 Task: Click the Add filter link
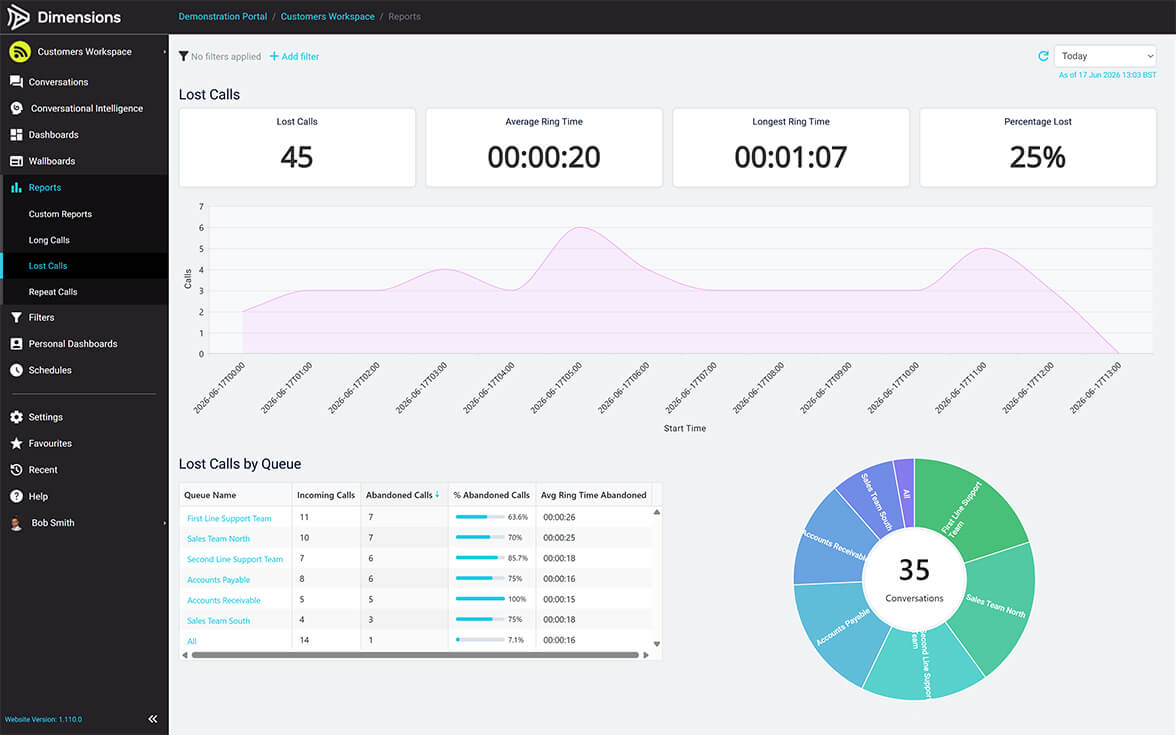[x=295, y=56]
